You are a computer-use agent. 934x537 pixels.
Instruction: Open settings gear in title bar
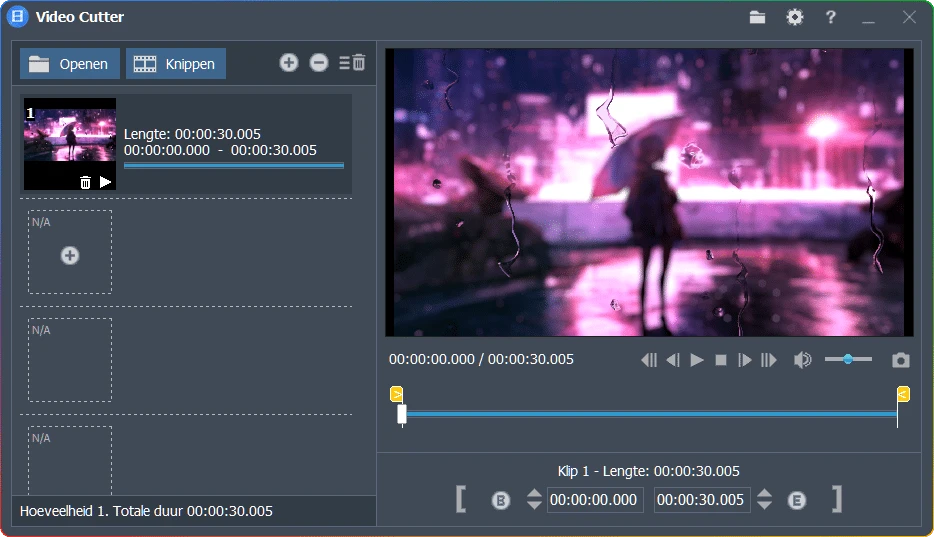[x=795, y=17]
